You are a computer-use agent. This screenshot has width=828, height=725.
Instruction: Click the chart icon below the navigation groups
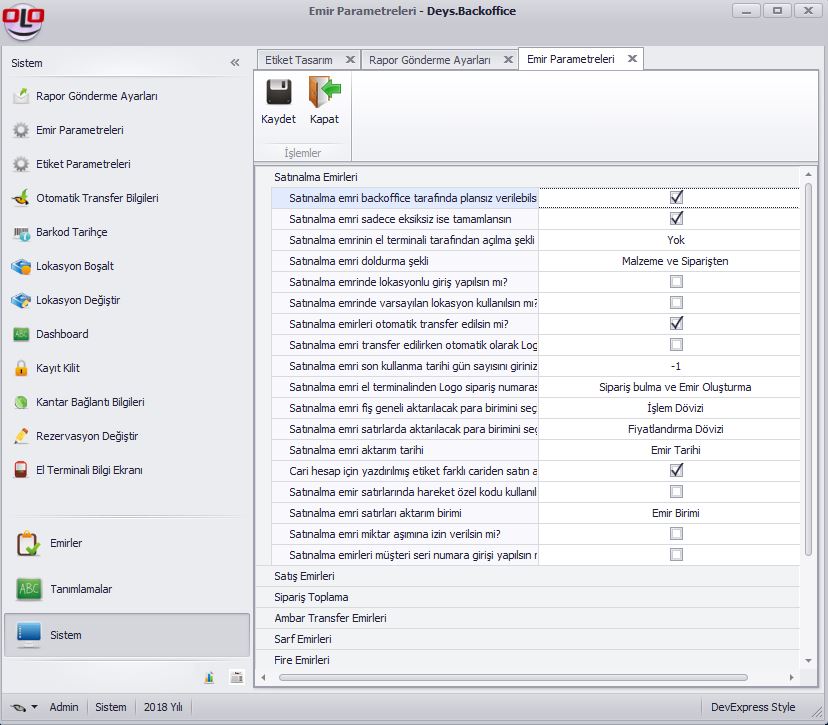pyautogui.click(x=210, y=677)
